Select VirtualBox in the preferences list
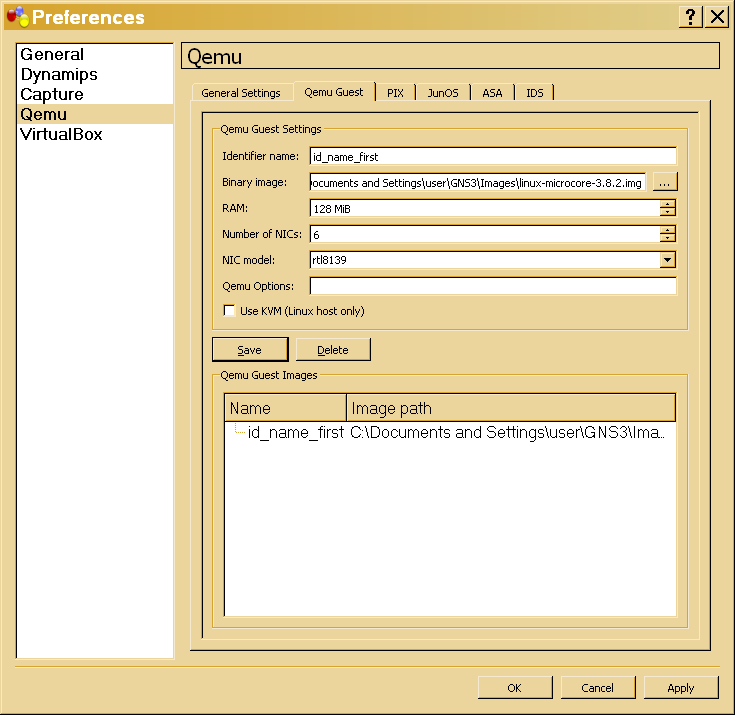 95,134
